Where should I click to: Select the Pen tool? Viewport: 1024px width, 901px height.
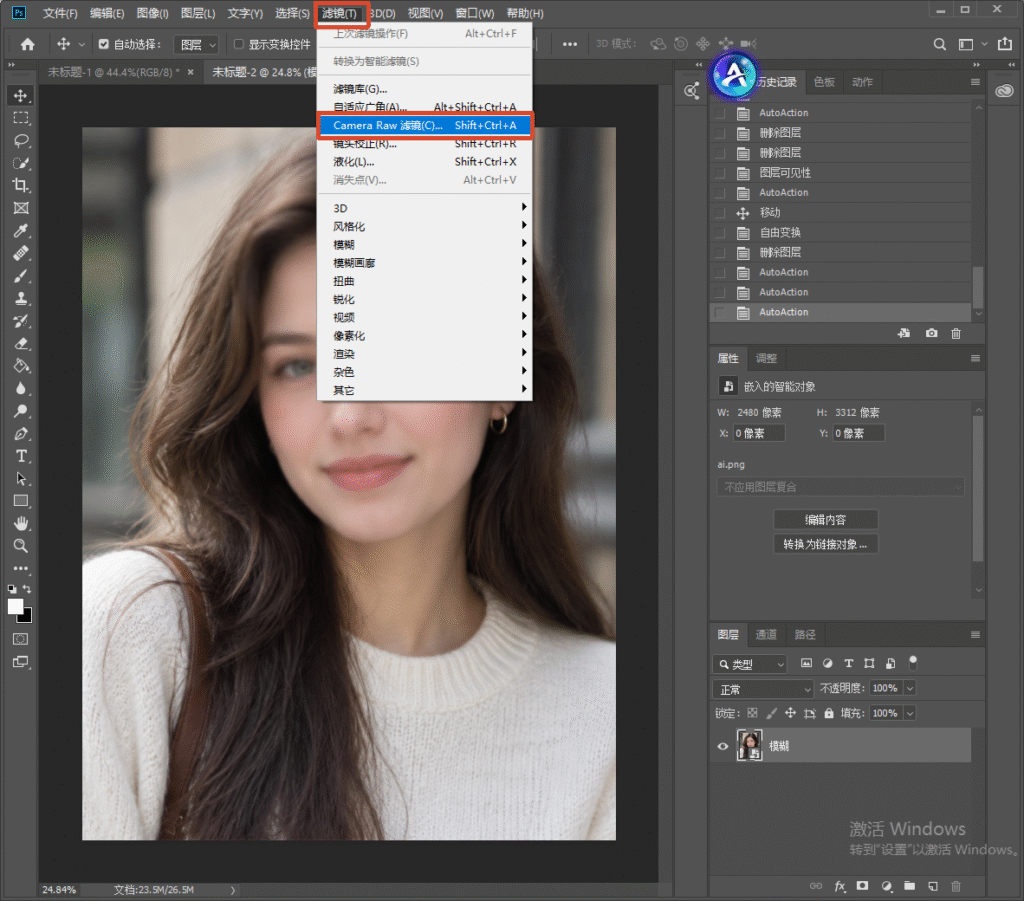pyautogui.click(x=21, y=434)
